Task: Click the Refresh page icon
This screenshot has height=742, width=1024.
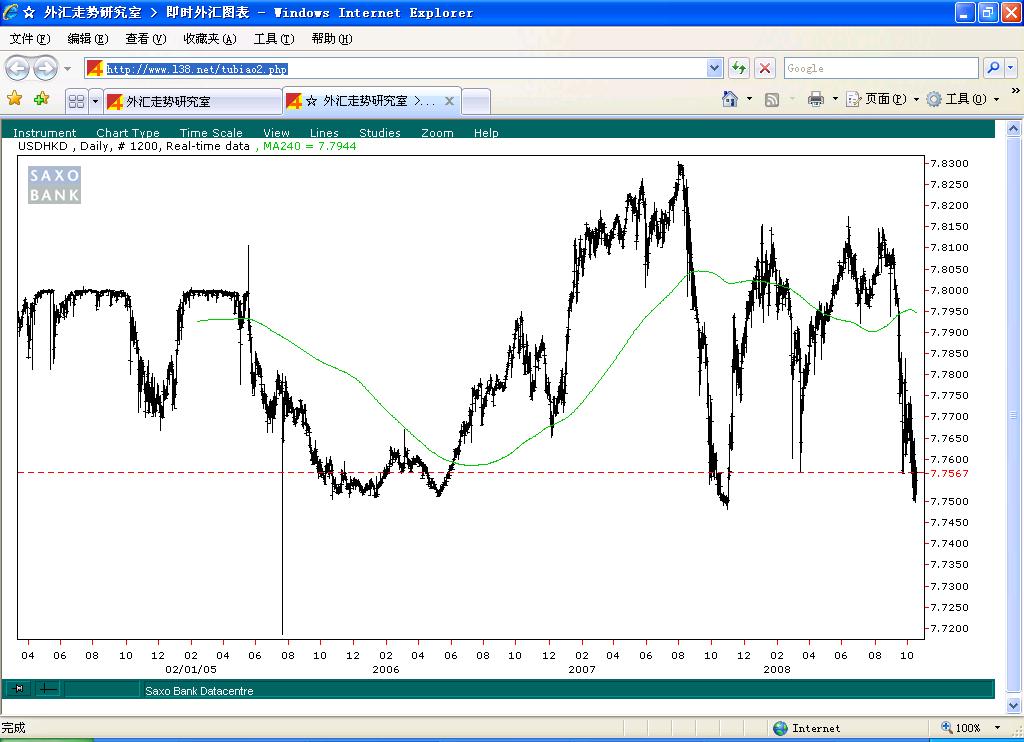Action: (739, 68)
